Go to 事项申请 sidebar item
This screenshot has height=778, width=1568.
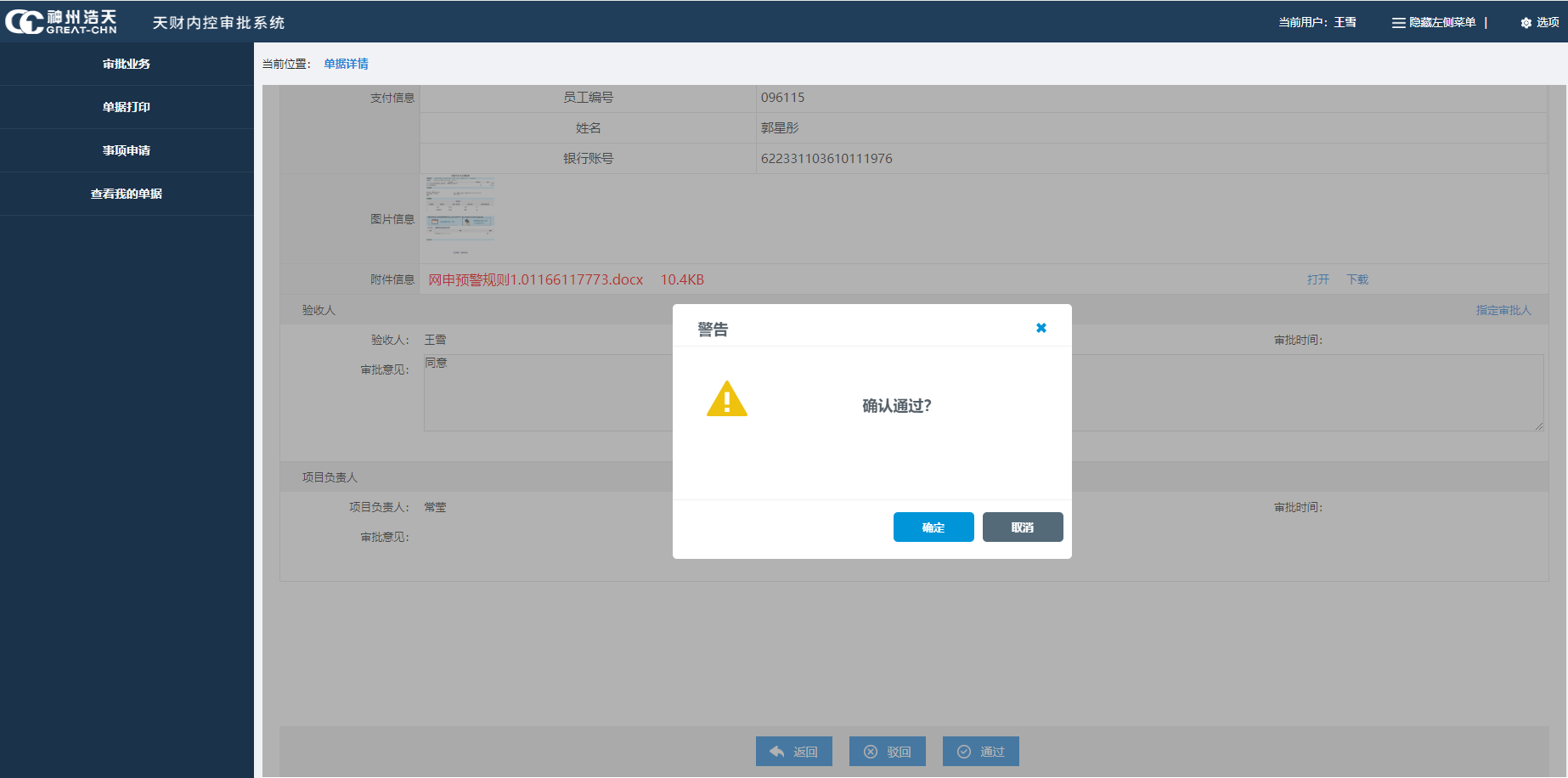coord(127,150)
